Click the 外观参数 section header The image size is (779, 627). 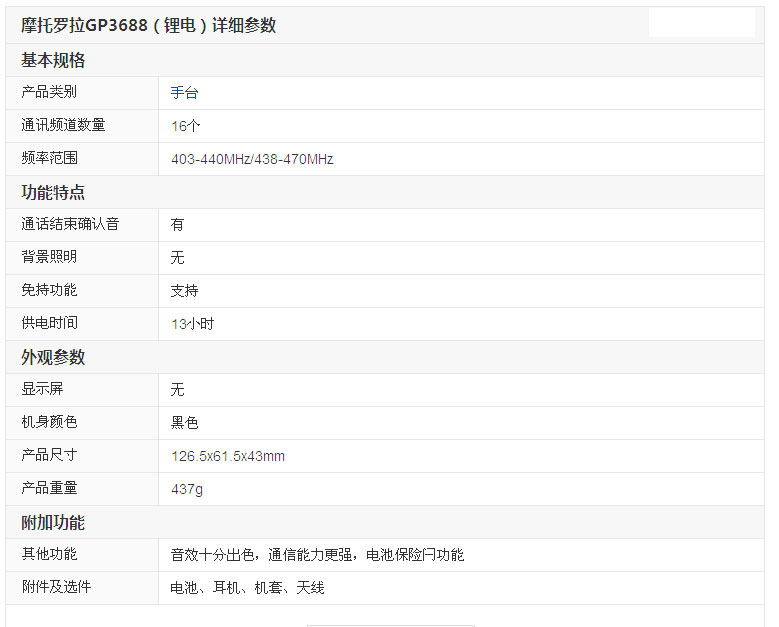click(53, 357)
